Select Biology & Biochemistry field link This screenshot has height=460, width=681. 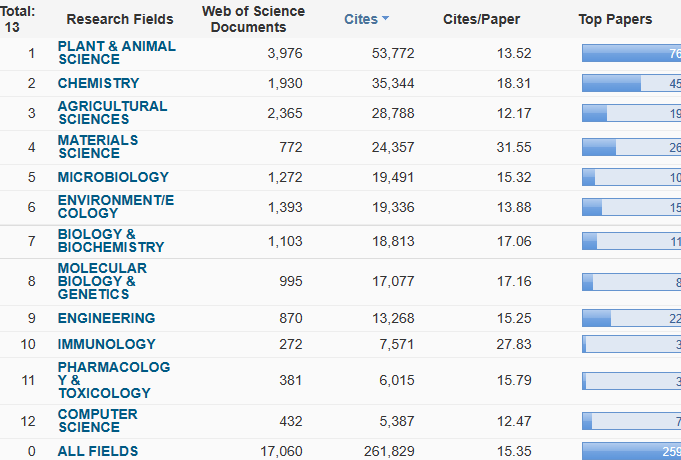tap(110, 240)
